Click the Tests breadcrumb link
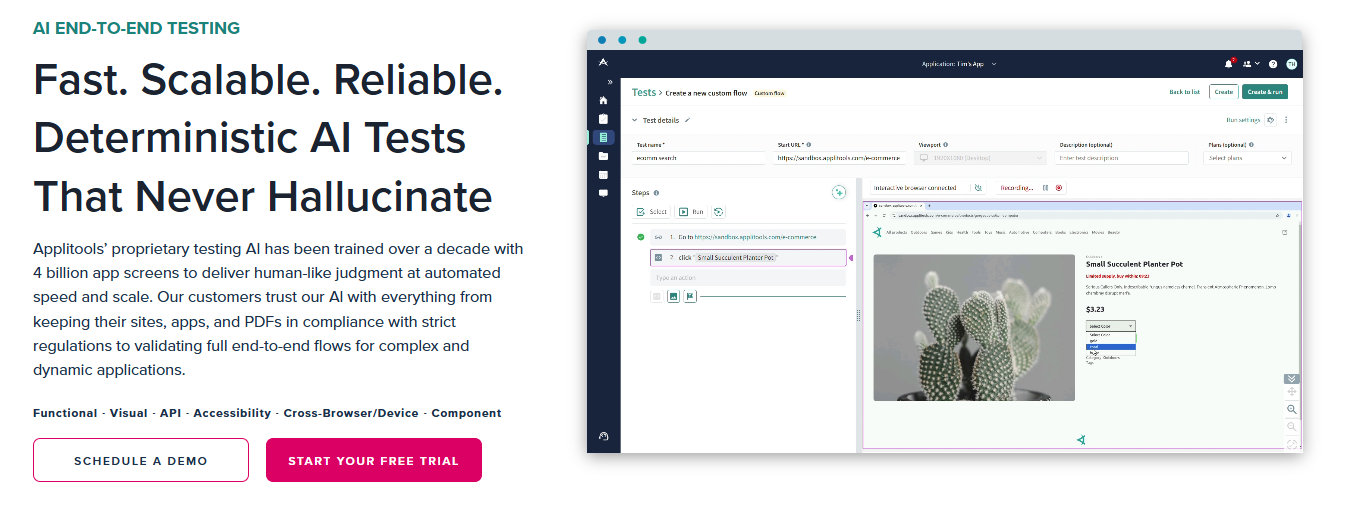 643,92
